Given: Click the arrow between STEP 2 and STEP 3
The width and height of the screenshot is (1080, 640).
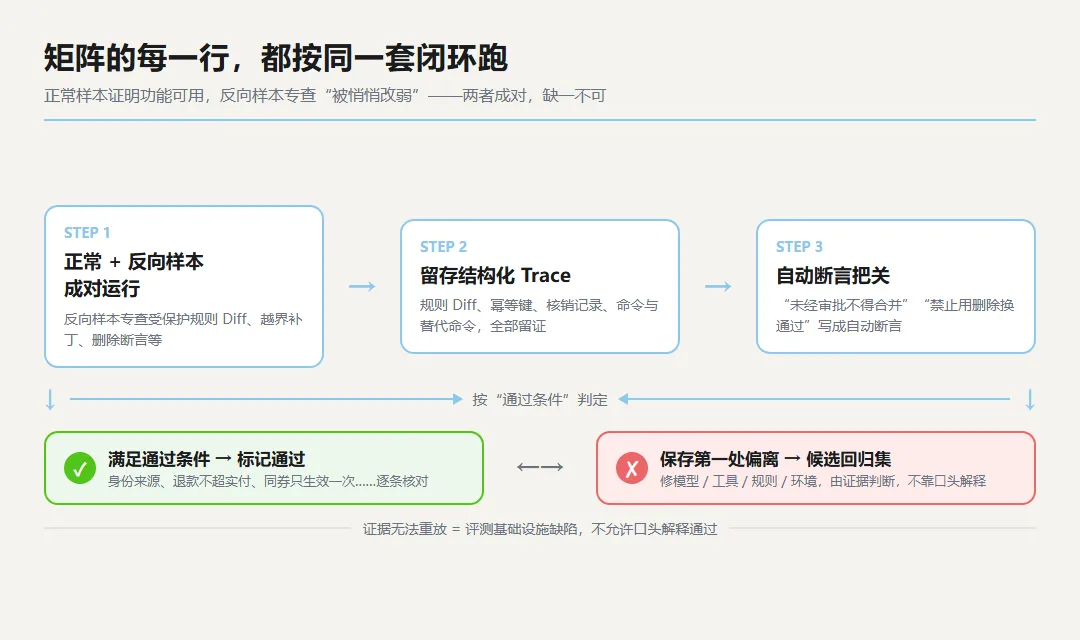Looking at the screenshot, I should [718, 287].
